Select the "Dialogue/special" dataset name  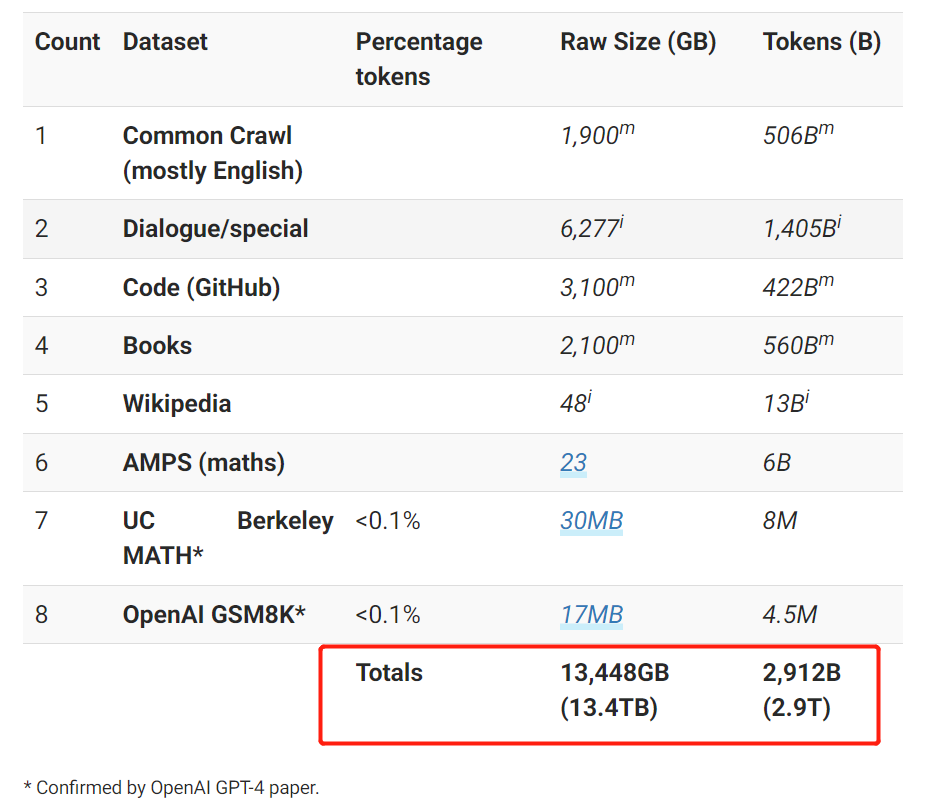[x=215, y=229]
